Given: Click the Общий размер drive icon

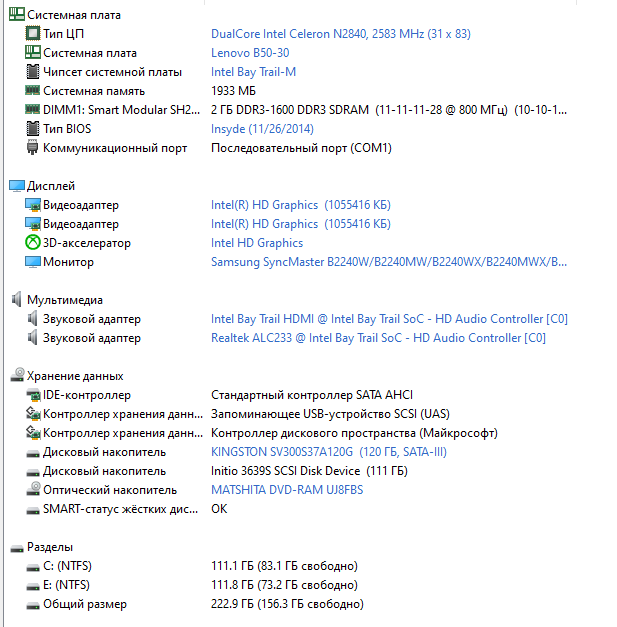Looking at the screenshot, I should pyautogui.click(x=33, y=606).
